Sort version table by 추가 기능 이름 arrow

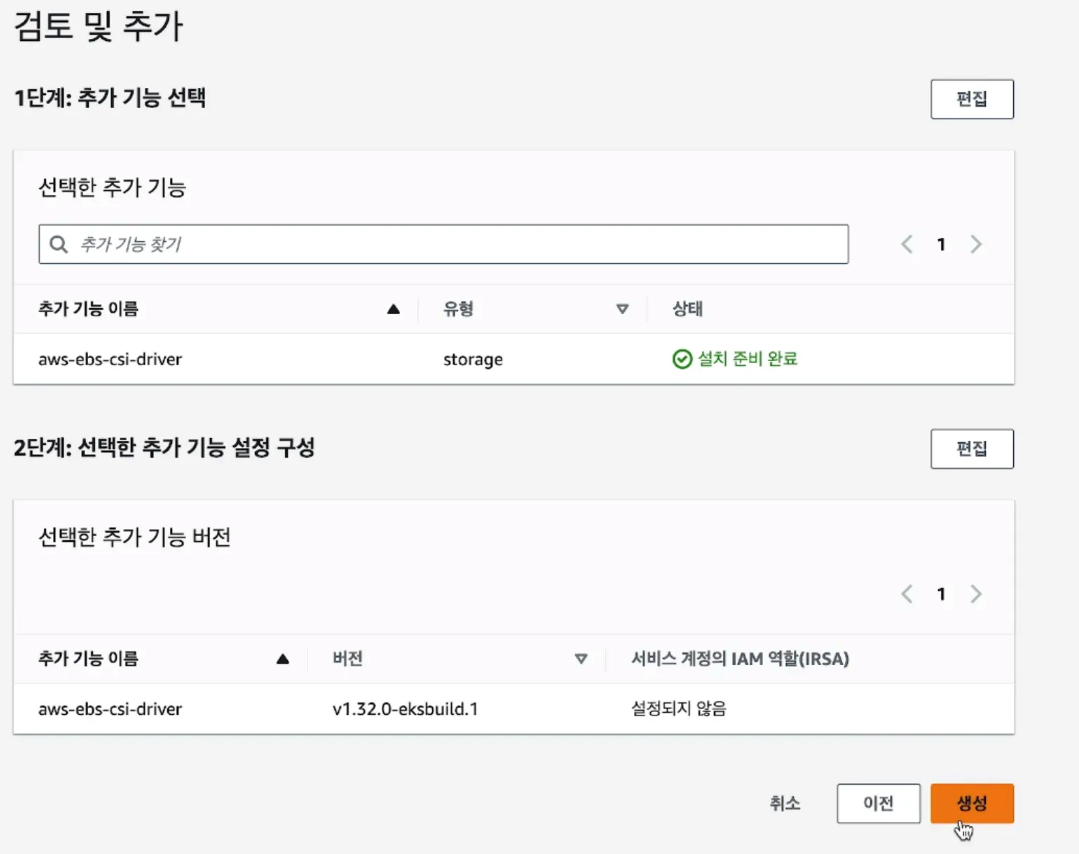click(283, 659)
